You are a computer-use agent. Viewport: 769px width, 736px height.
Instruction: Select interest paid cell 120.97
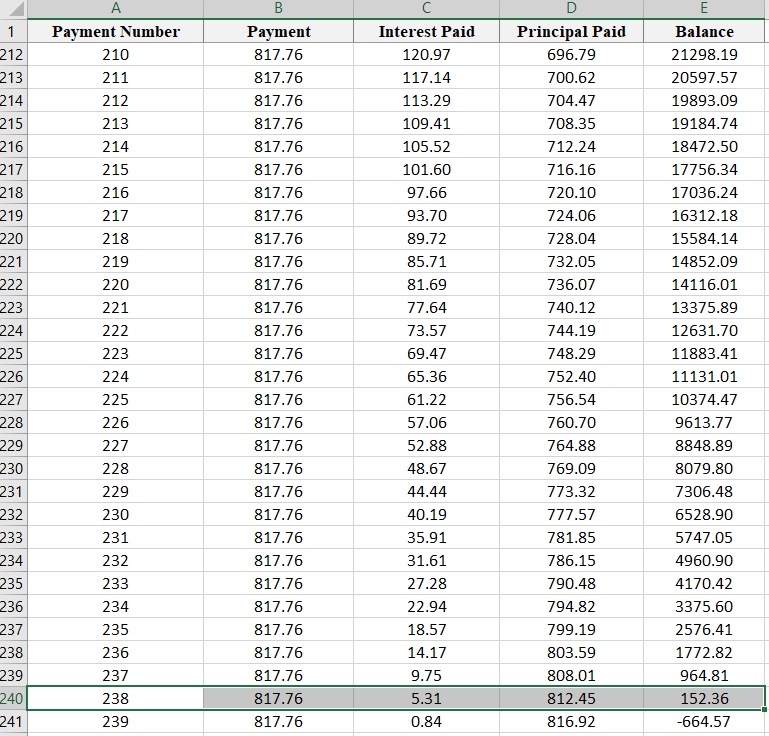pyautogui.click(x=427, y=54)
